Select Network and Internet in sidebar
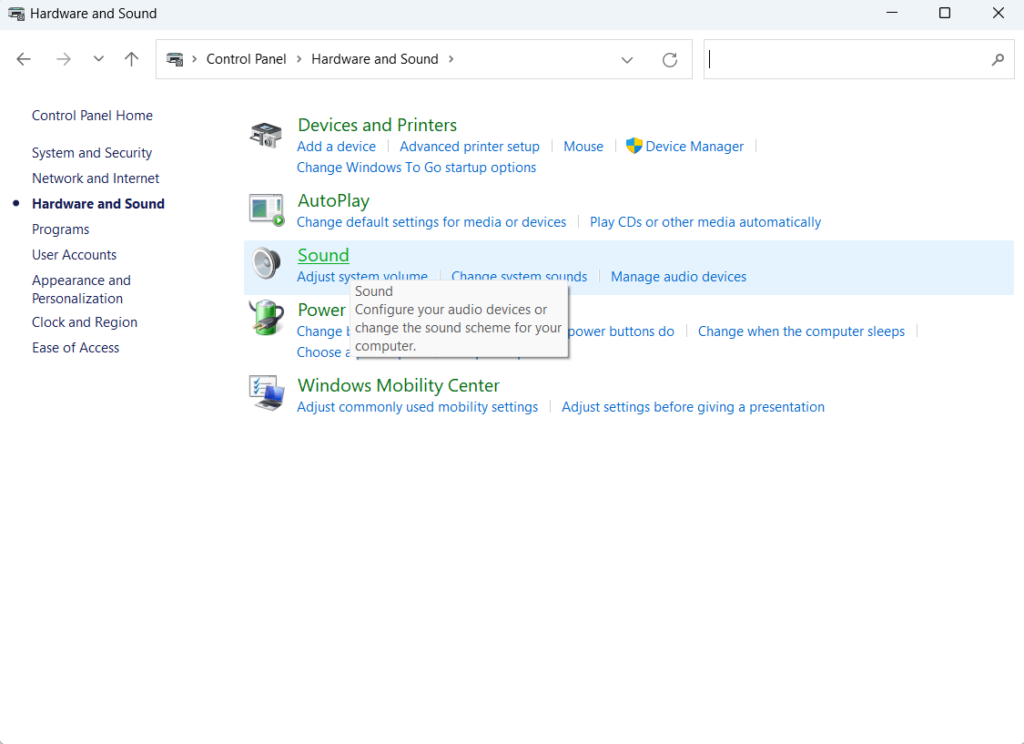Screen dimensions: 1024x744 [96, 178]
